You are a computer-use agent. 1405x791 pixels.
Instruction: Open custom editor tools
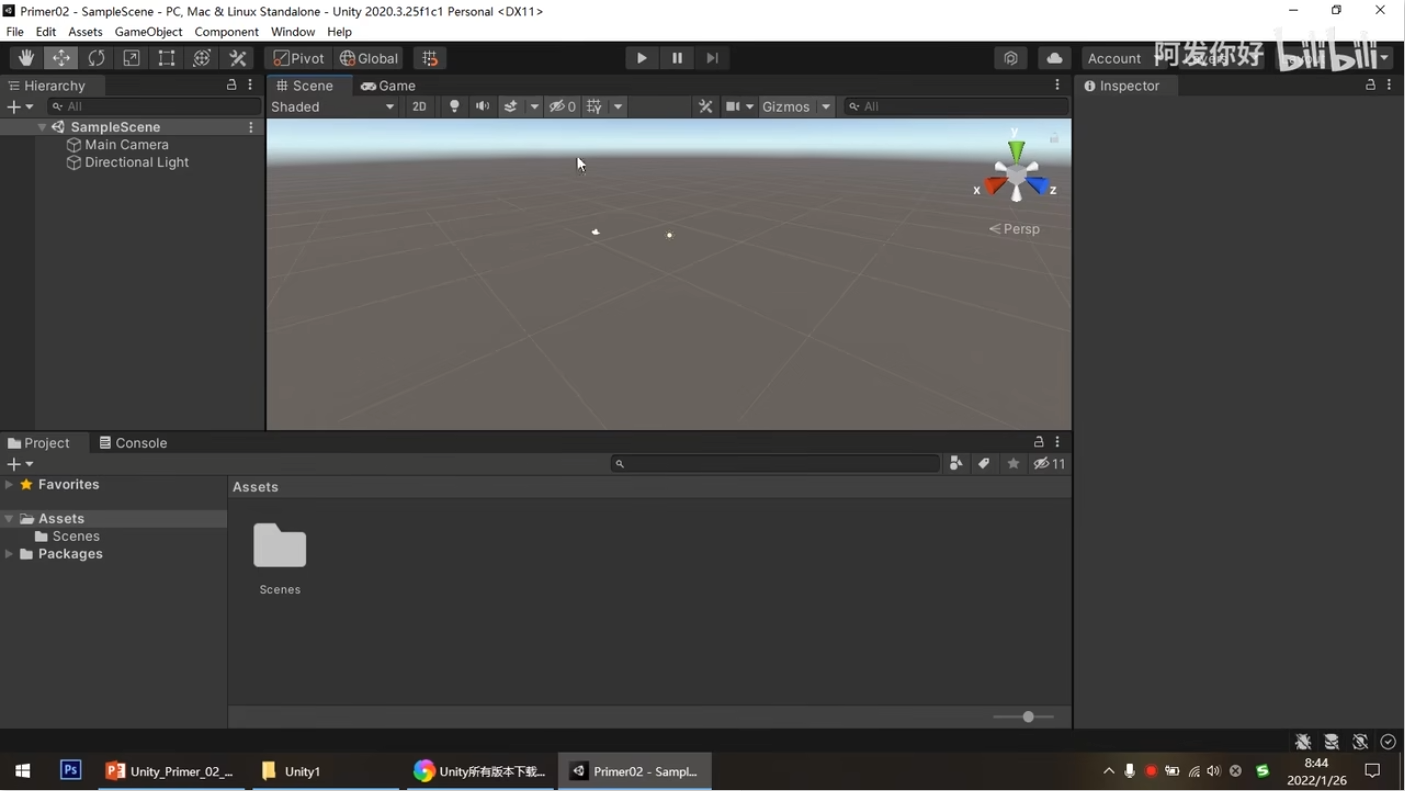(238, 58)
